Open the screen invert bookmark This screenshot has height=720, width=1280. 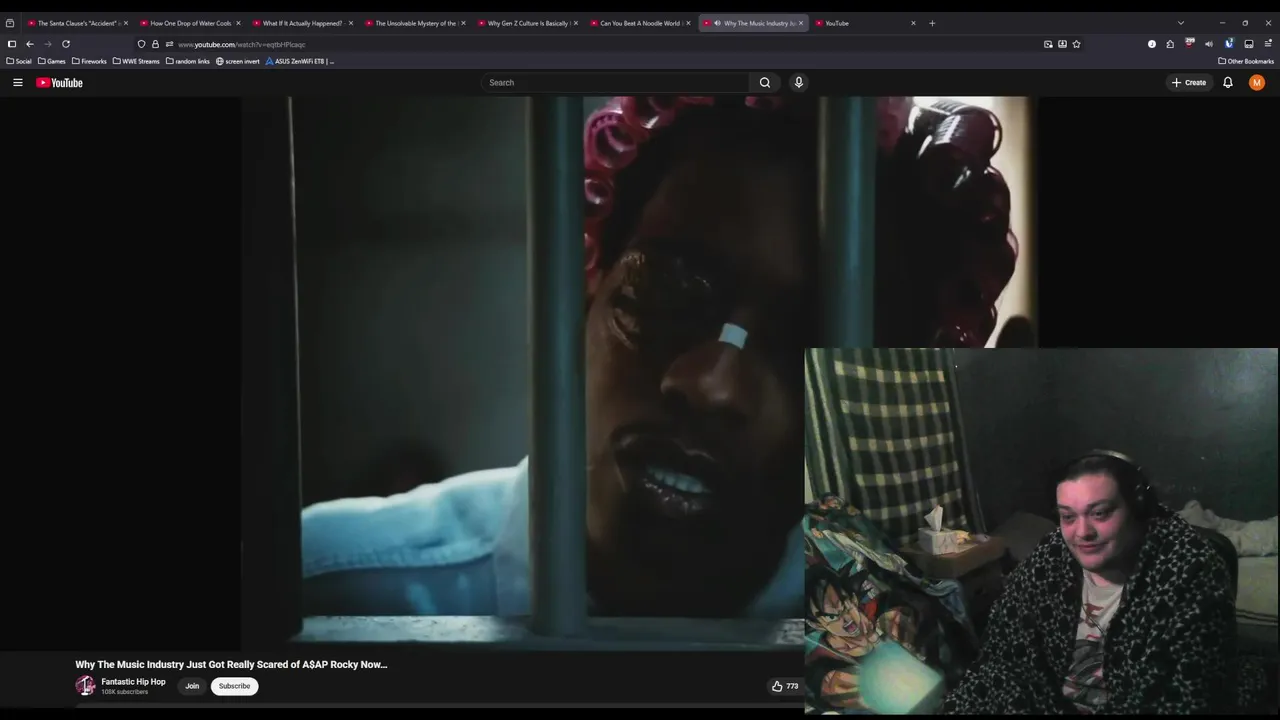tap(238, 61)
